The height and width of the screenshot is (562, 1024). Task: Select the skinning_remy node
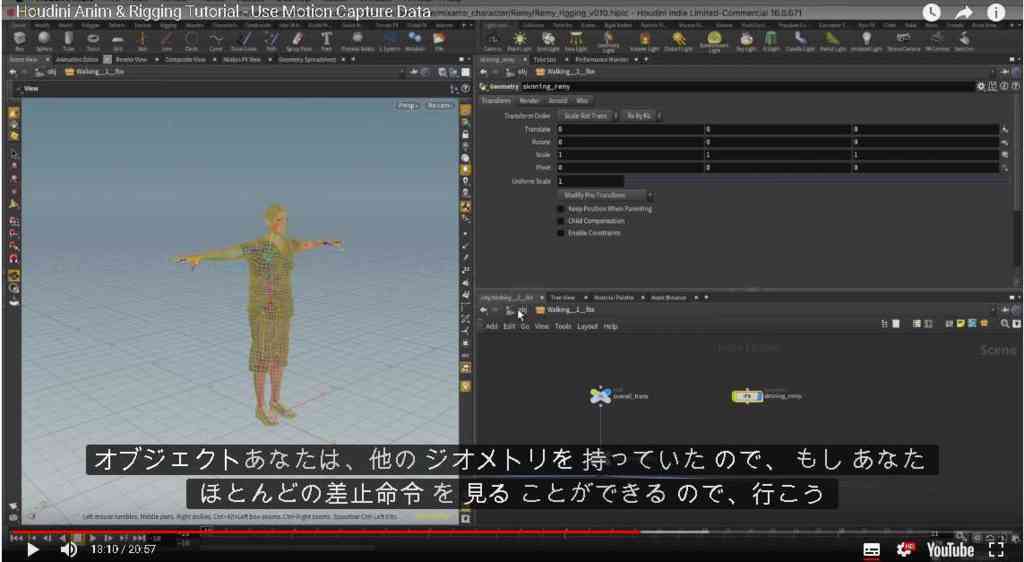[747, 396]
